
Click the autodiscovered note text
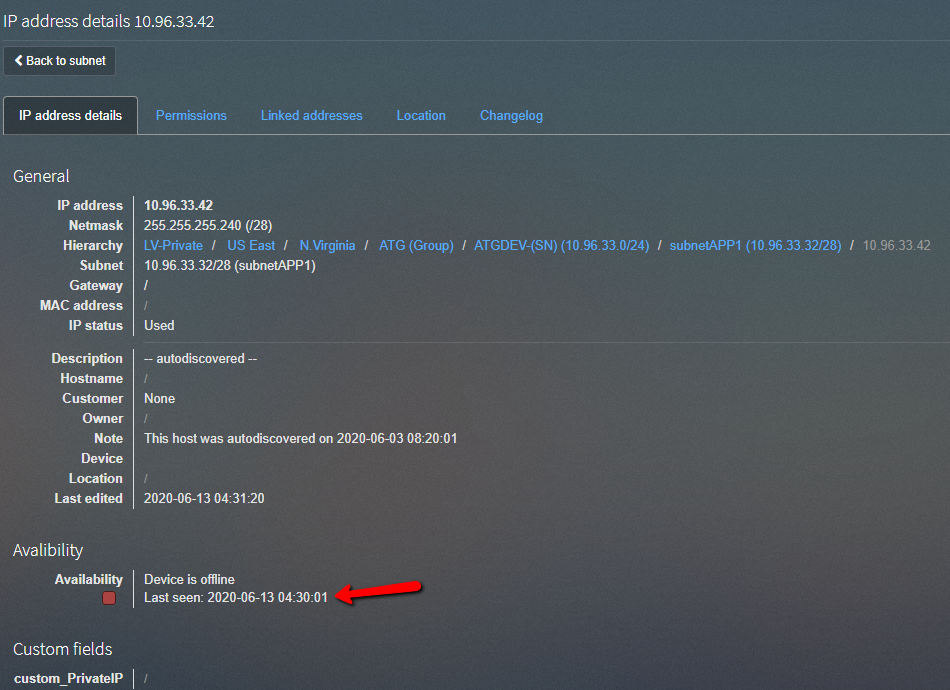coord(301,438)
